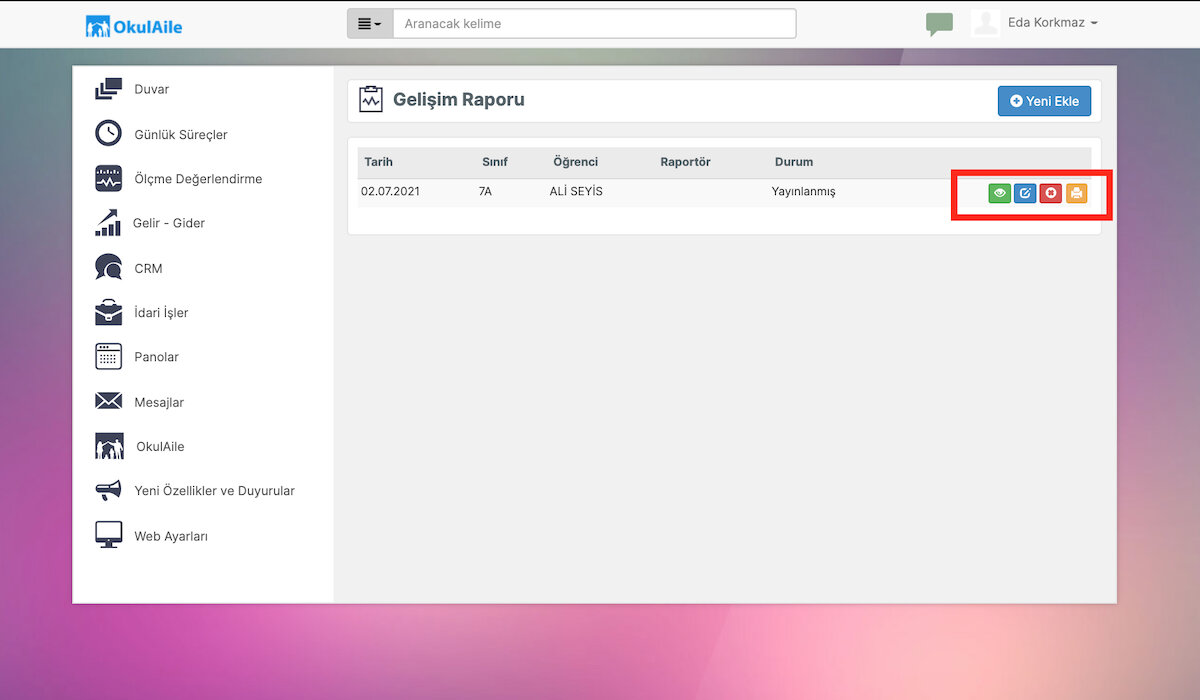Select the Ölçme Değerlendirme icon

108,179
